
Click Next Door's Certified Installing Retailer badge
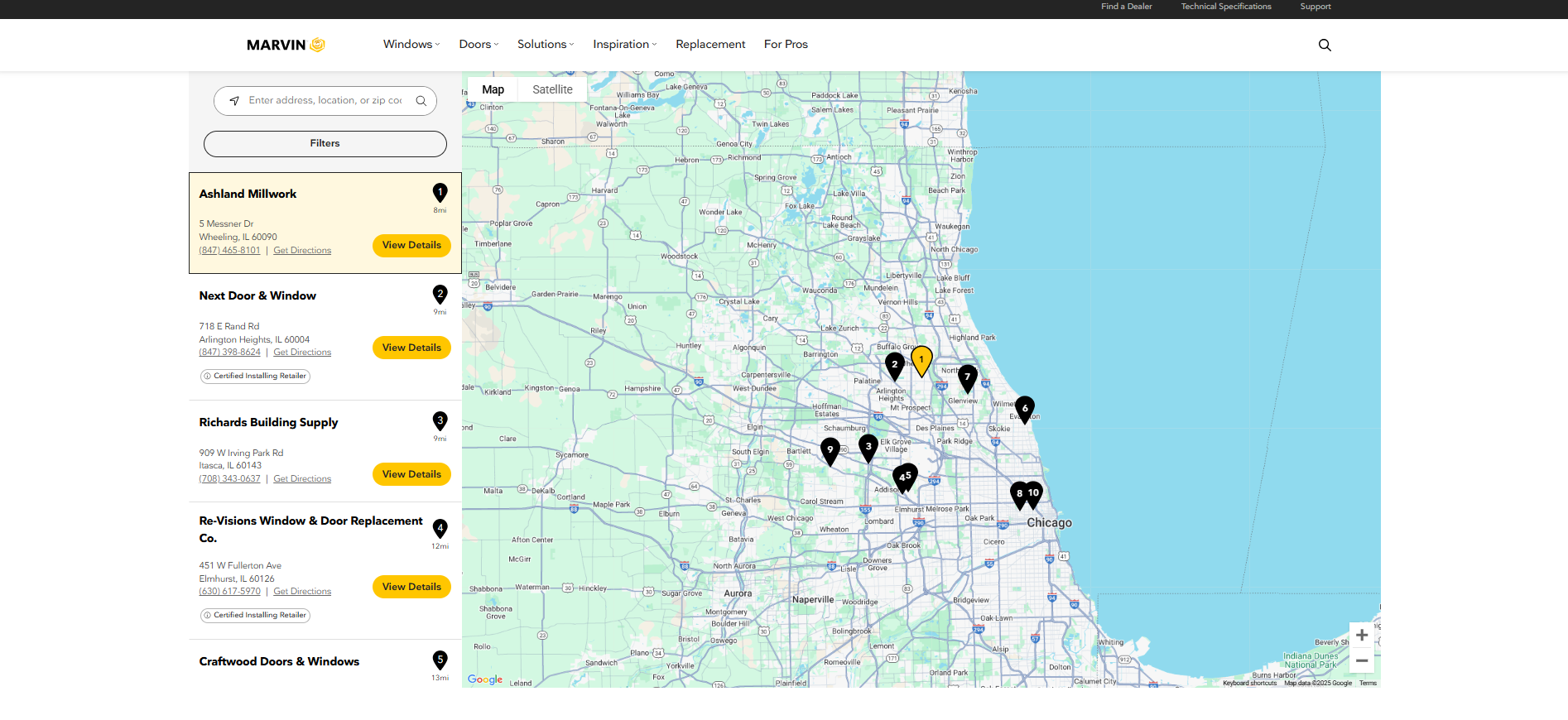[256, 376]
